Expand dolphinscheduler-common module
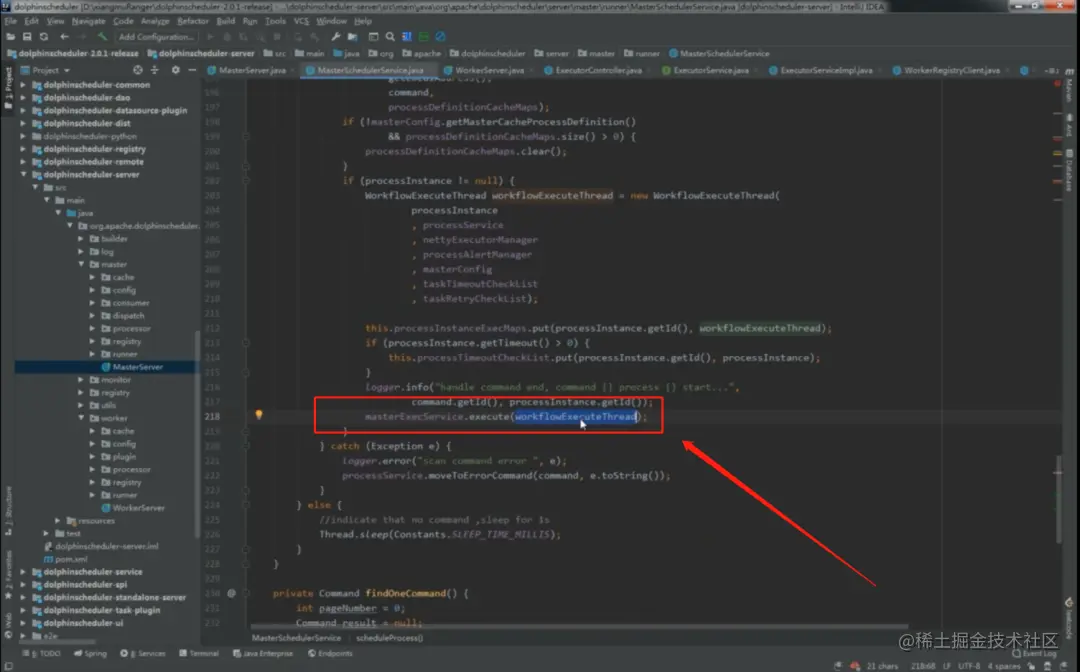Viewport: 1080px width, 672px height. [x=23, y=85]
